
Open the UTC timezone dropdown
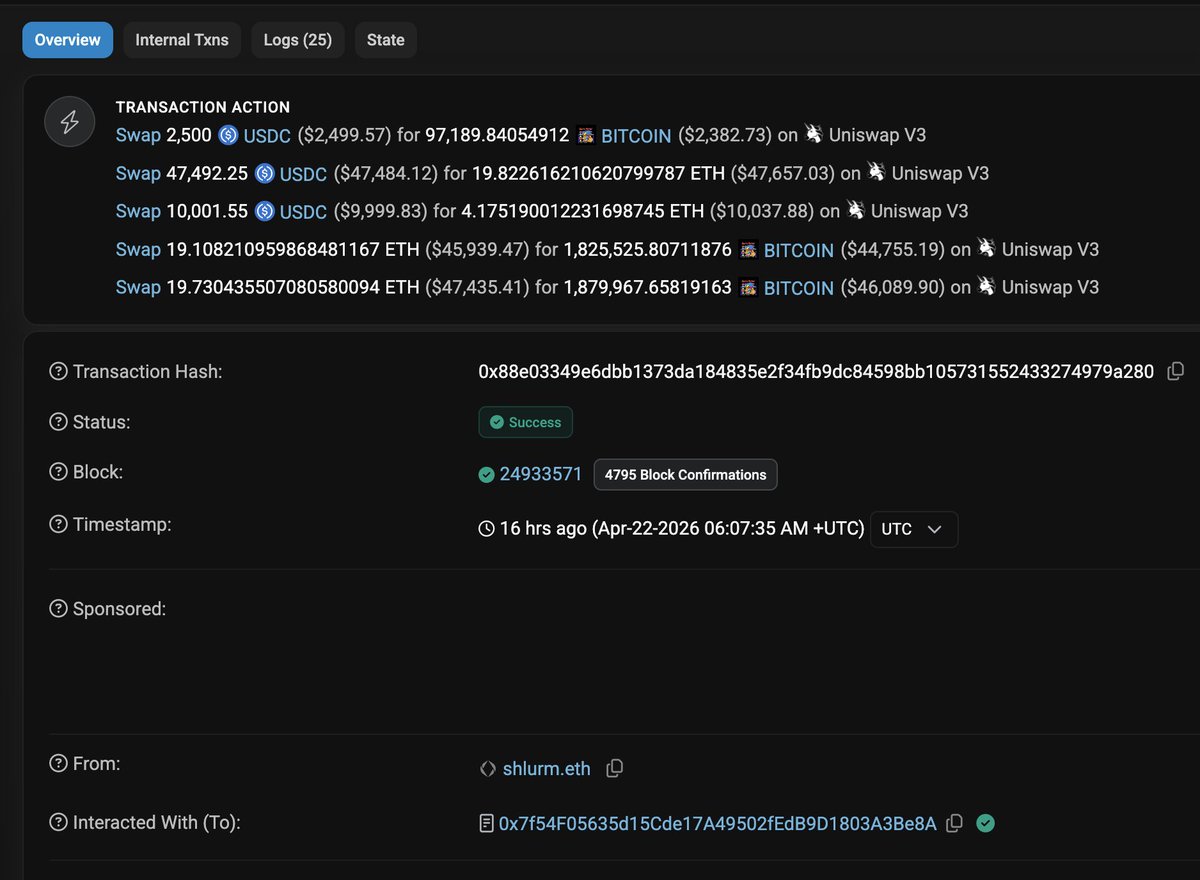pyautogui.click(x=914, y=529)
